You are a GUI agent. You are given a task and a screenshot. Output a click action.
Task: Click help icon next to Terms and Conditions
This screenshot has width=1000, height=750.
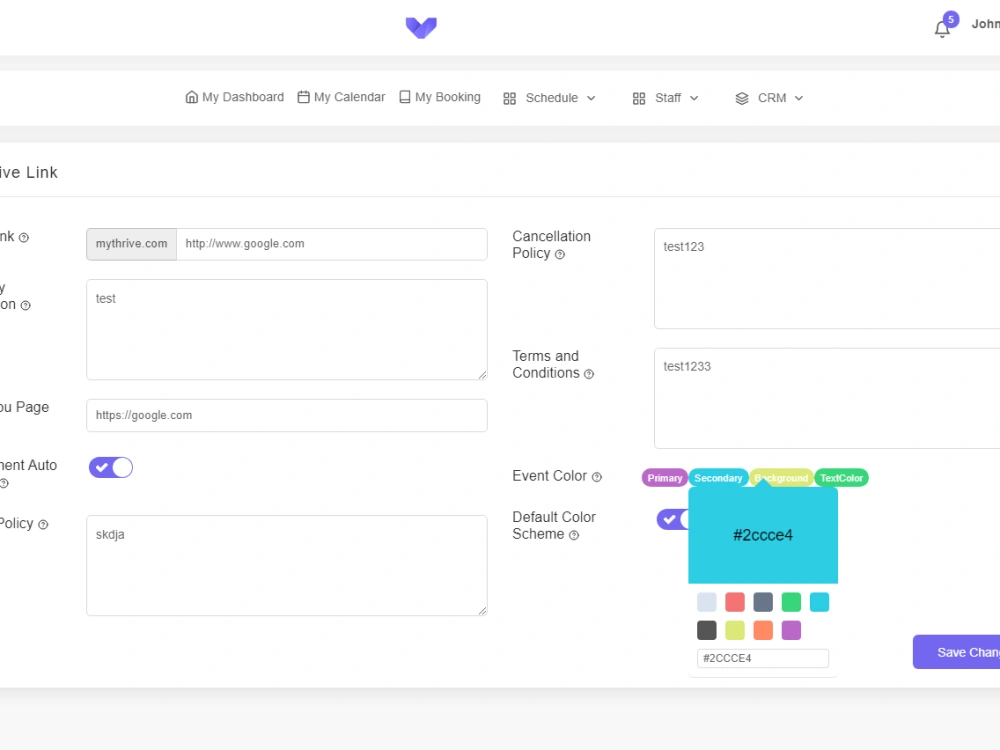point(589,374)
